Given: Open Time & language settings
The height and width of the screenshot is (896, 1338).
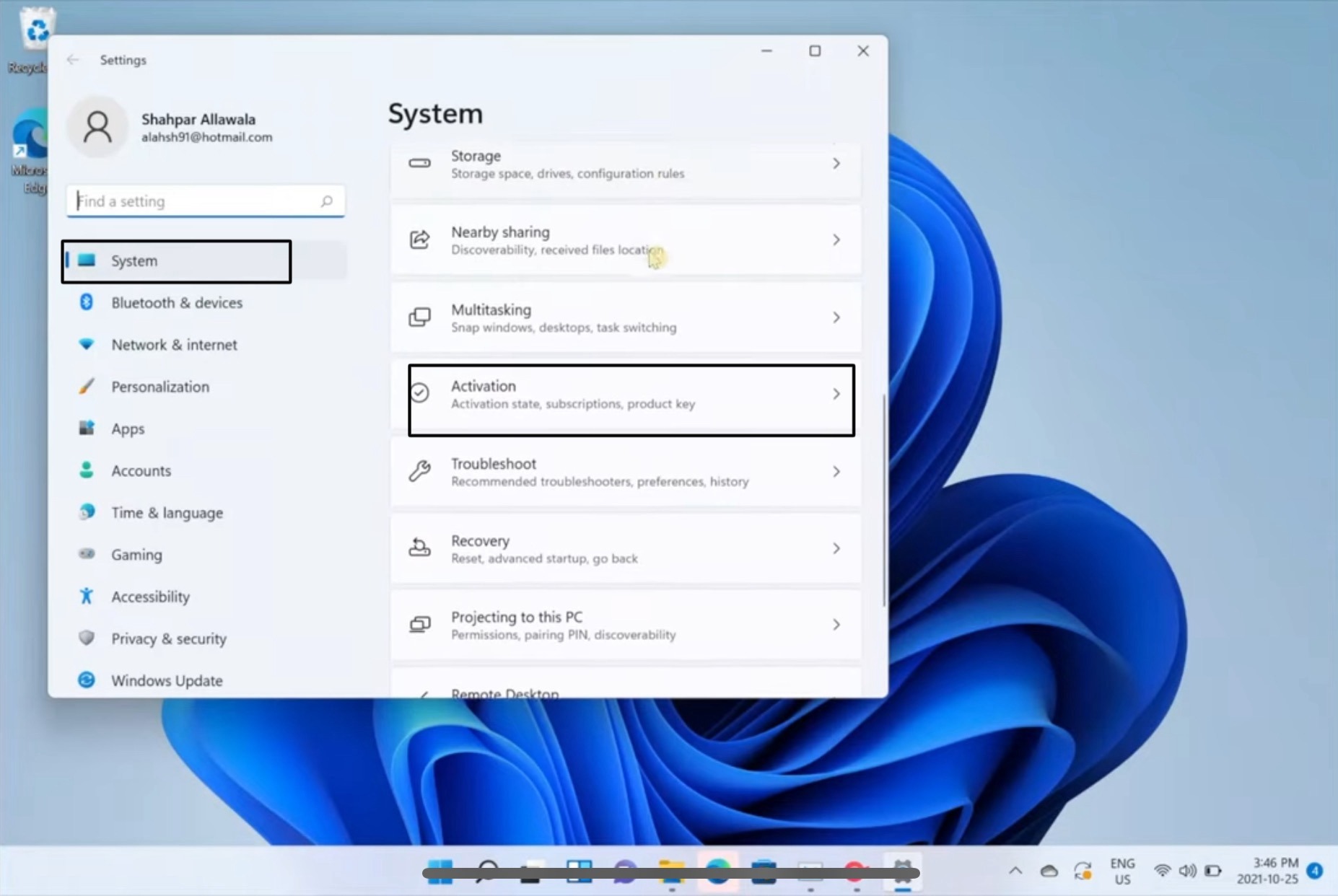Looking at the screenshot, I should pyautogui.click(x=206, y=512).
